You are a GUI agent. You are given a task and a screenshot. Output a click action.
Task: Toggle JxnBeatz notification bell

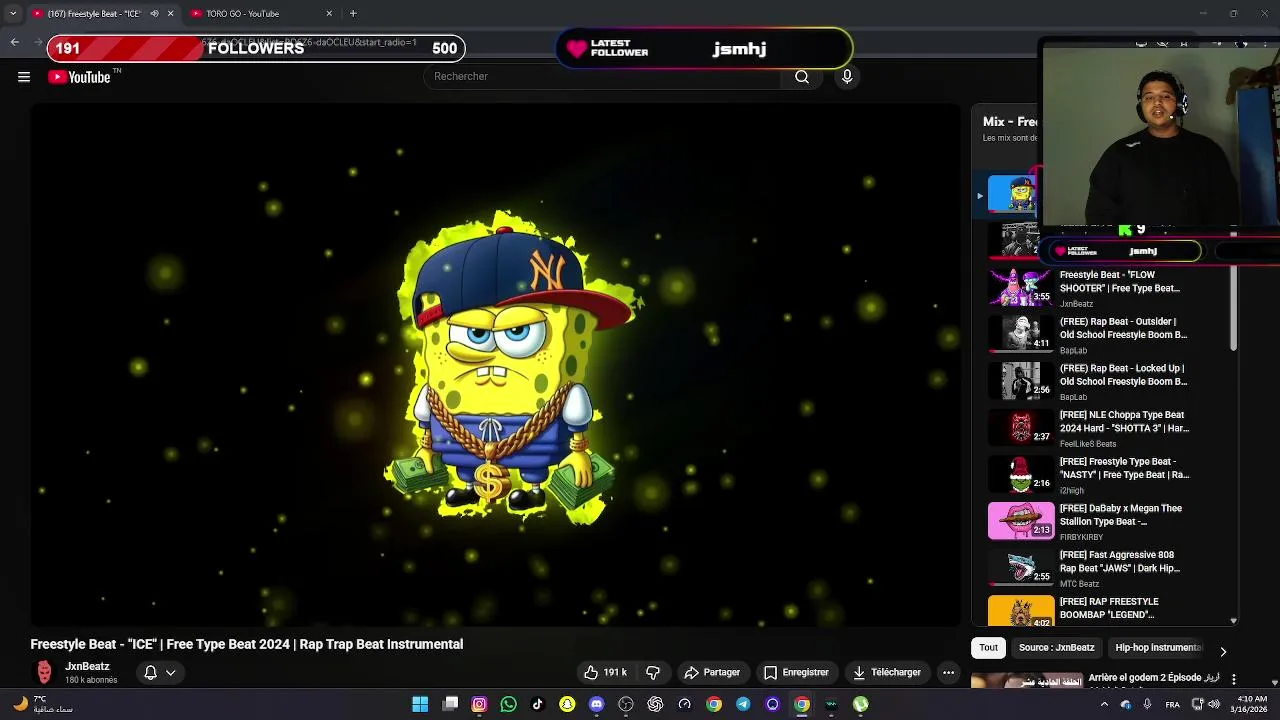coord(150,673)
